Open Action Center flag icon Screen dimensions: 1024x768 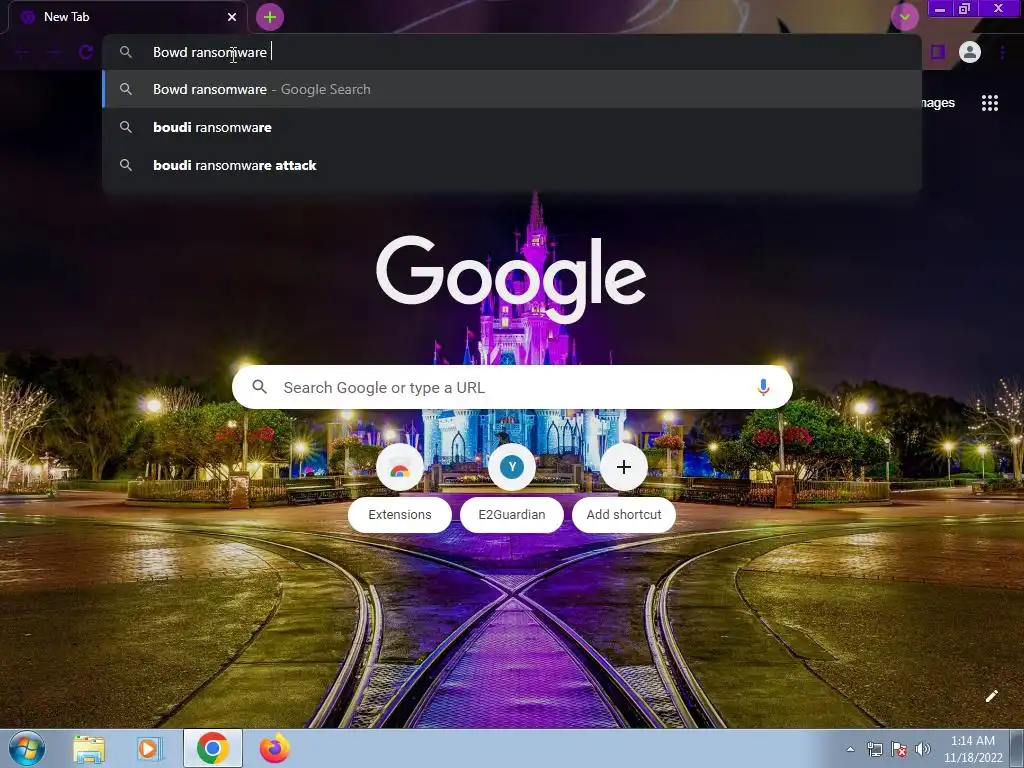pos(899,749)
